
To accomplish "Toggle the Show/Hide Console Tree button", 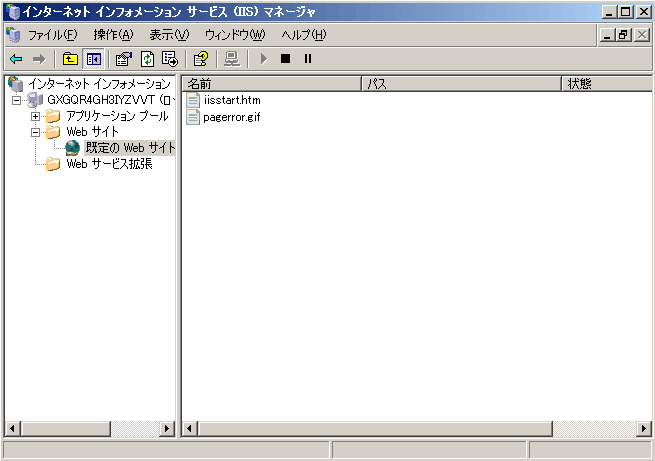I will tap(93, 59).
